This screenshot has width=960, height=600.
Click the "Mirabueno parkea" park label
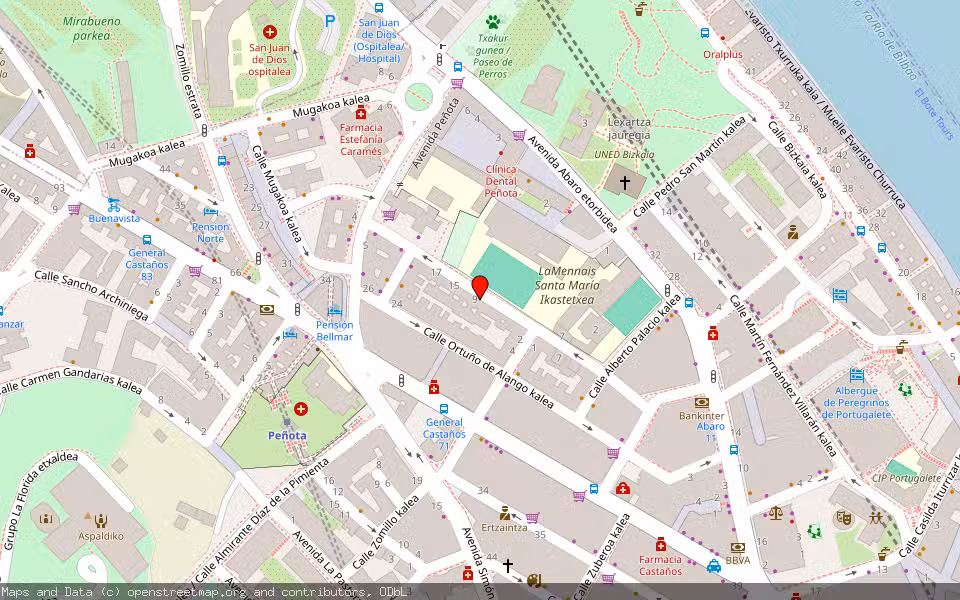[92, 28]
